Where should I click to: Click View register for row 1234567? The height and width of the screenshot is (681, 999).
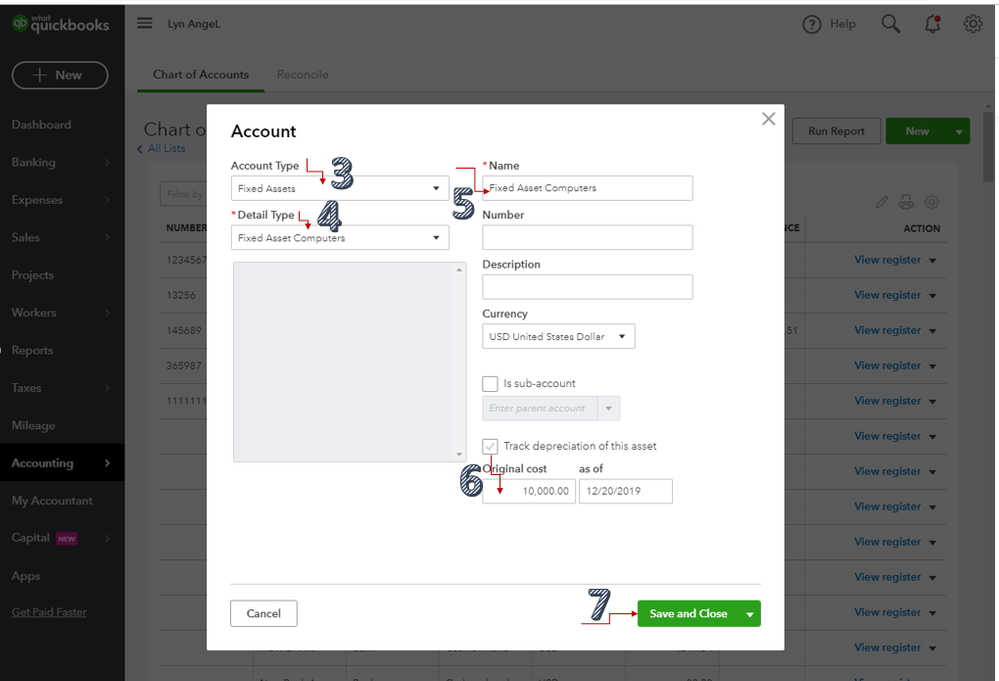point(888,260)
